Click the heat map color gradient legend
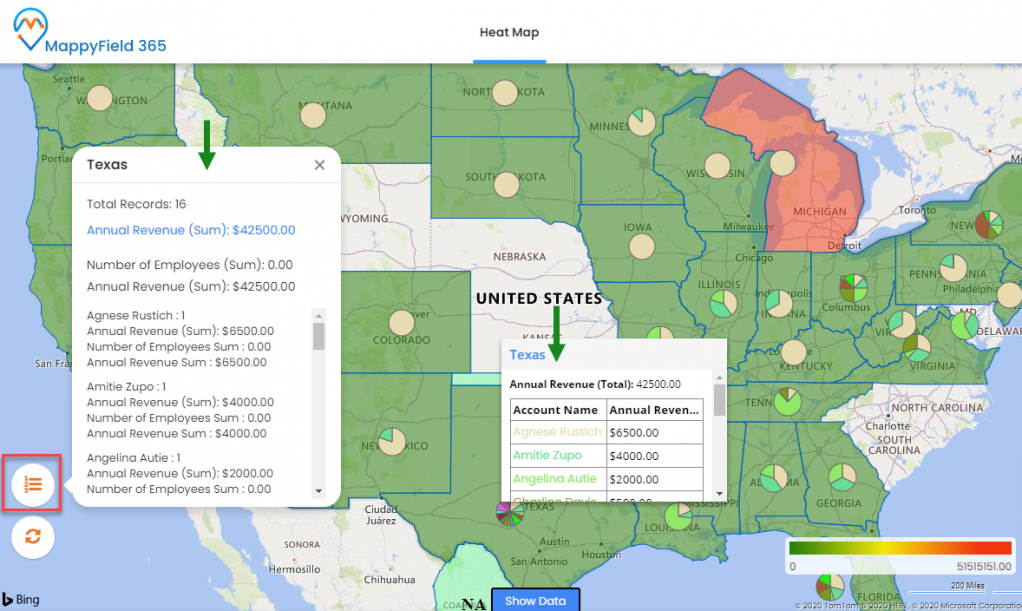 click(x=899, y=549)
